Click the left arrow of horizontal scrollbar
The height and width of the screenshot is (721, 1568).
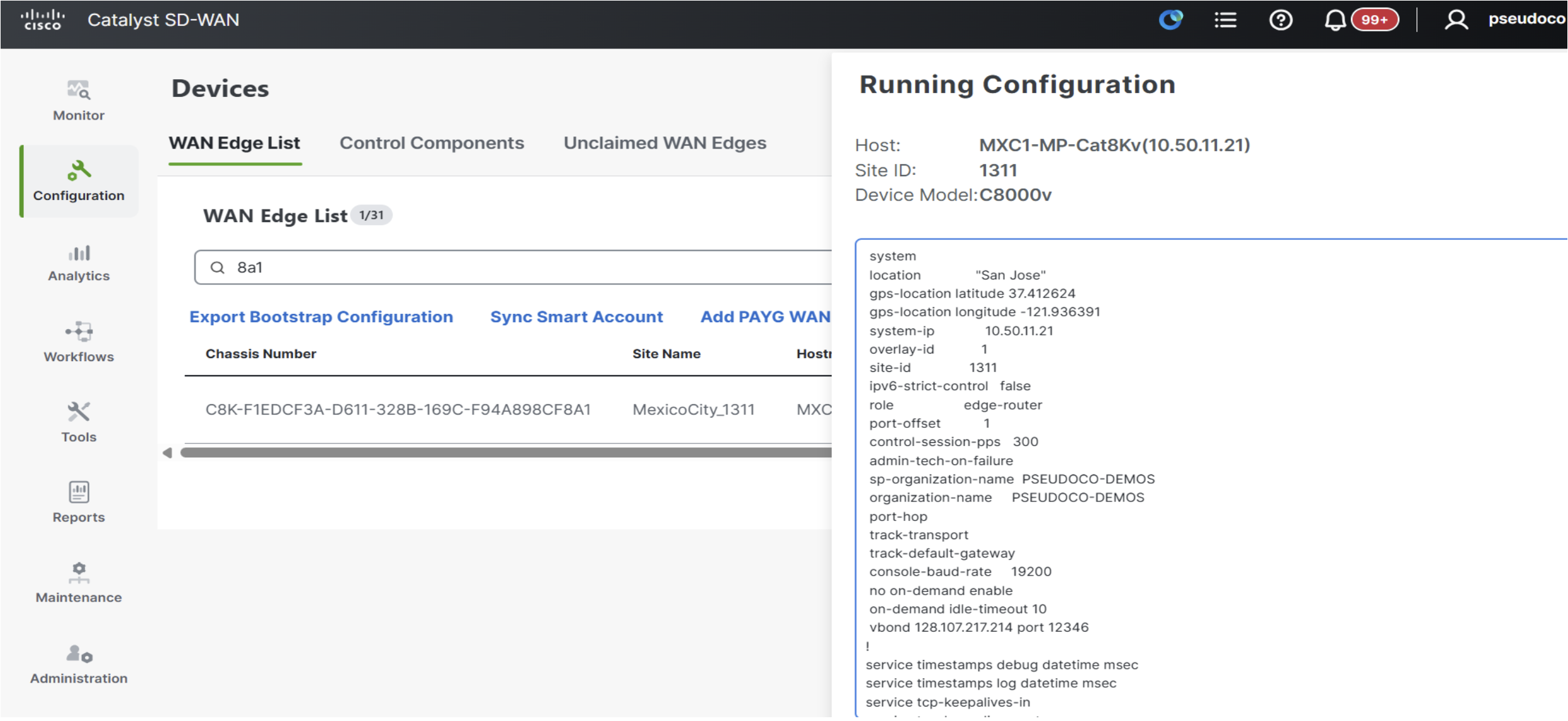pyautogui.click(x=167, y=452)
